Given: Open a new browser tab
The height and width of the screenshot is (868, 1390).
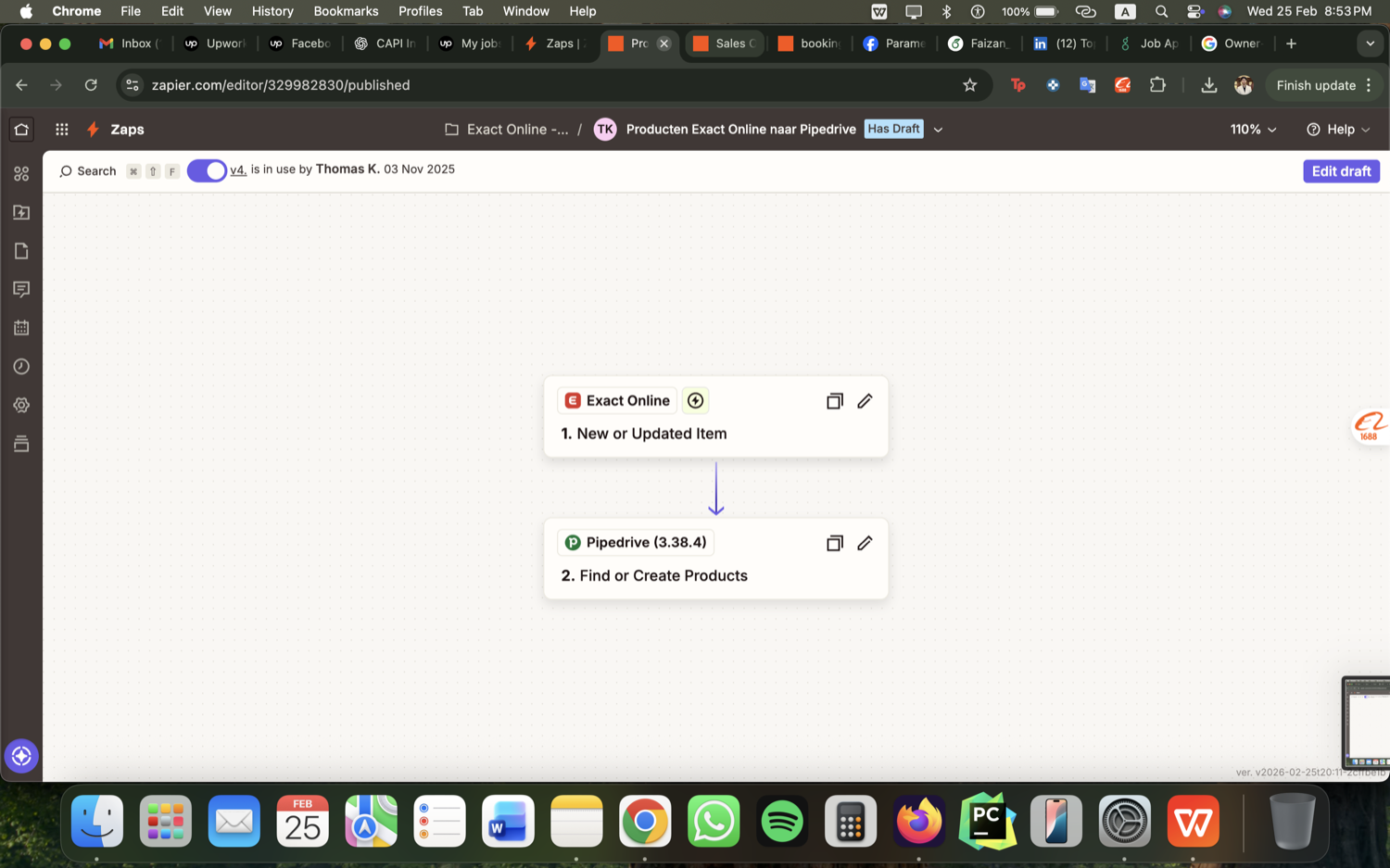Looking at the screenshot, I should [1291, 44].
